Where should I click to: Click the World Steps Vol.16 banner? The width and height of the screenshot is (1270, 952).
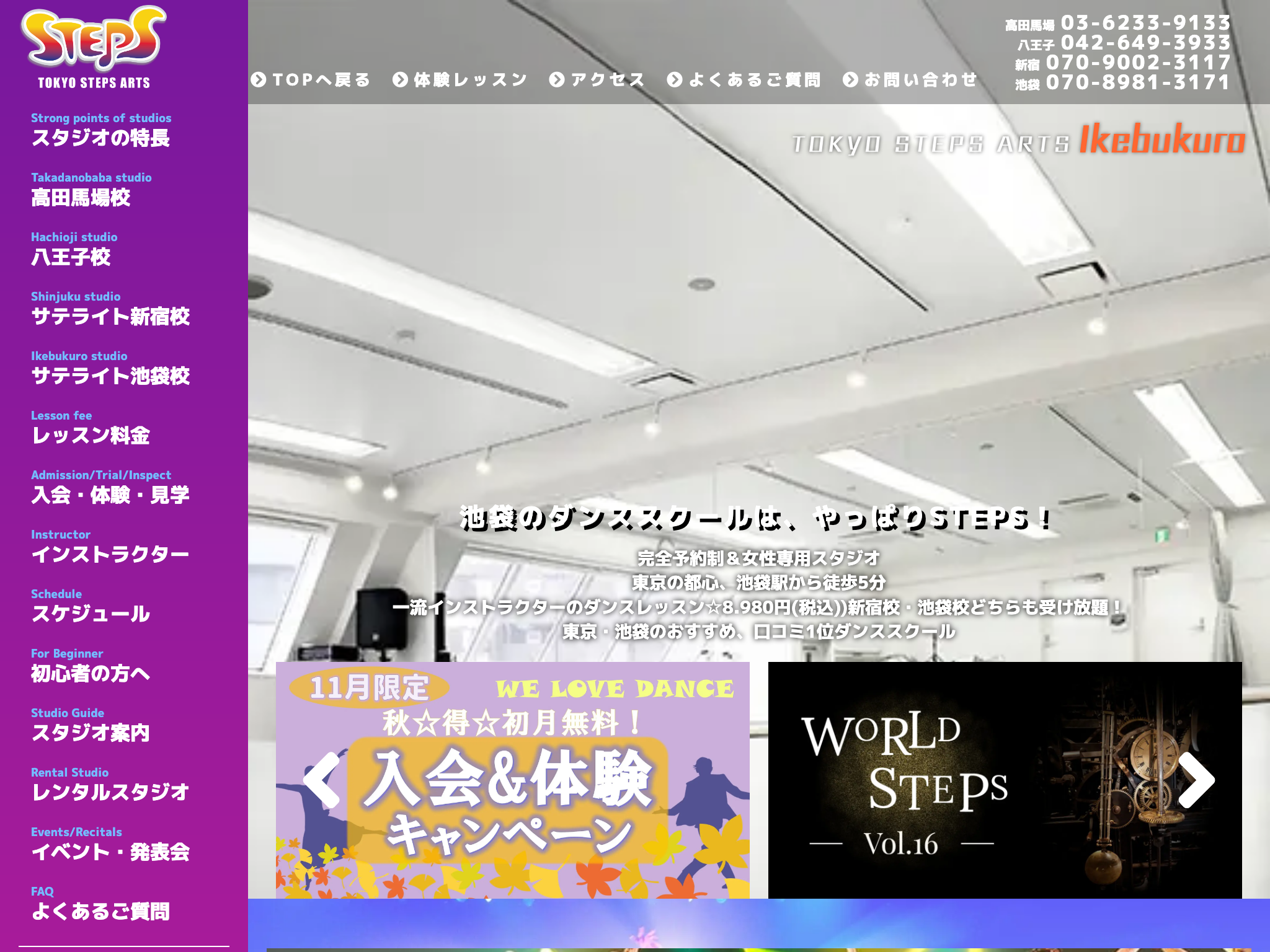(1005, 780)
